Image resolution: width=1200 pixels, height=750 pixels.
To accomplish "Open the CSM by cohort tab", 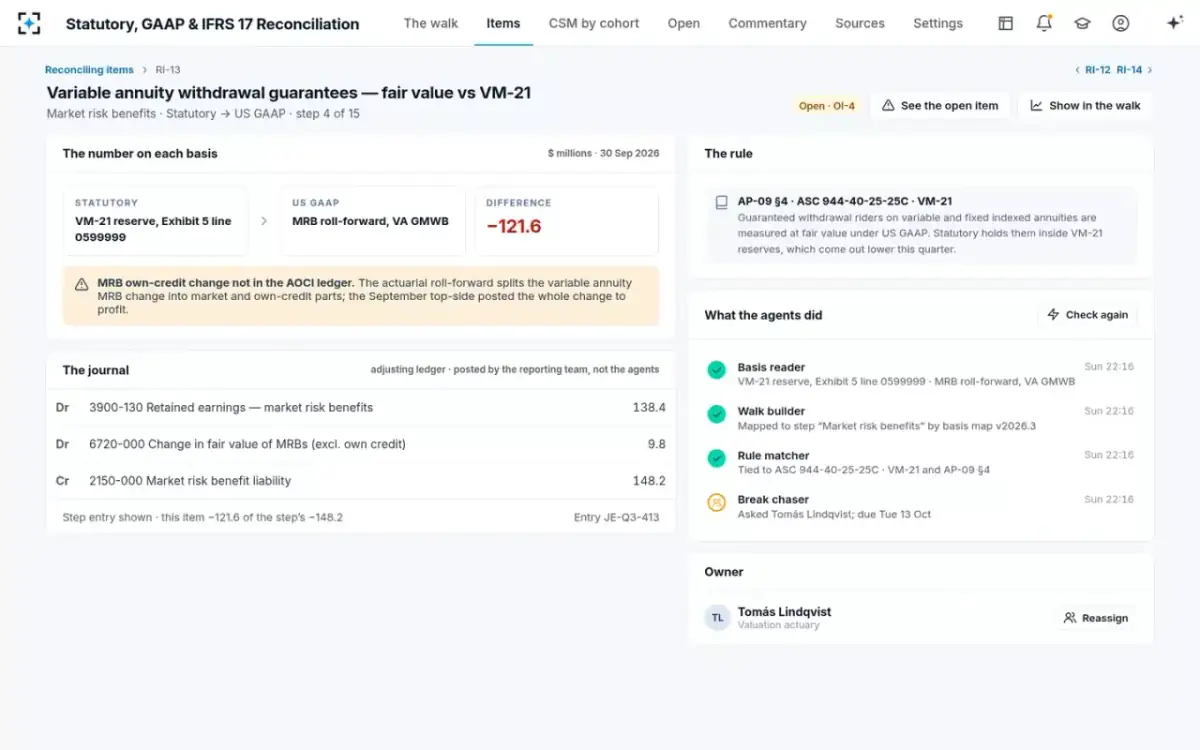I will [594, 23].
